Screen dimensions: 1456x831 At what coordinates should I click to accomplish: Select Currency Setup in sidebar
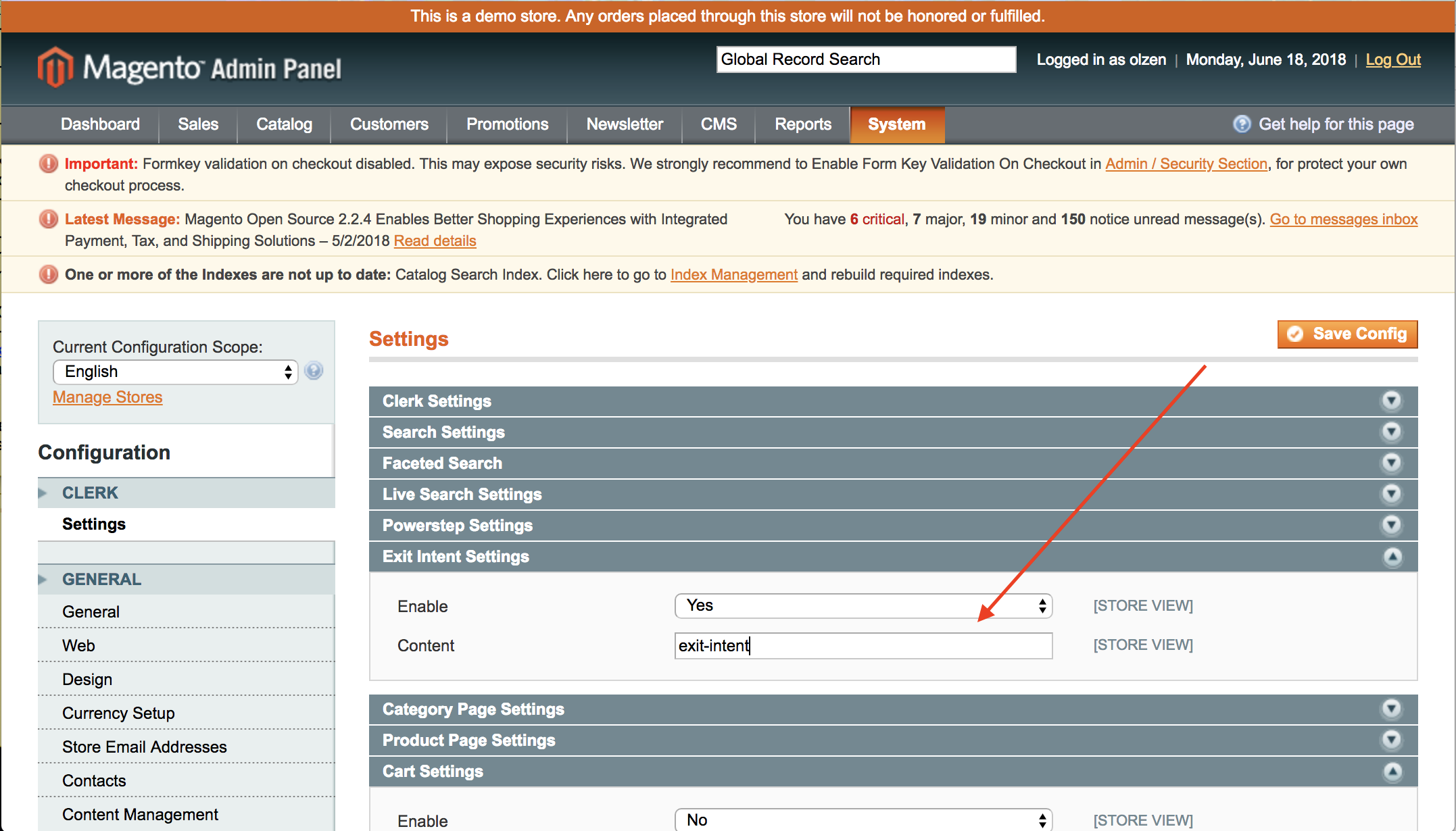tap(118, 713)
